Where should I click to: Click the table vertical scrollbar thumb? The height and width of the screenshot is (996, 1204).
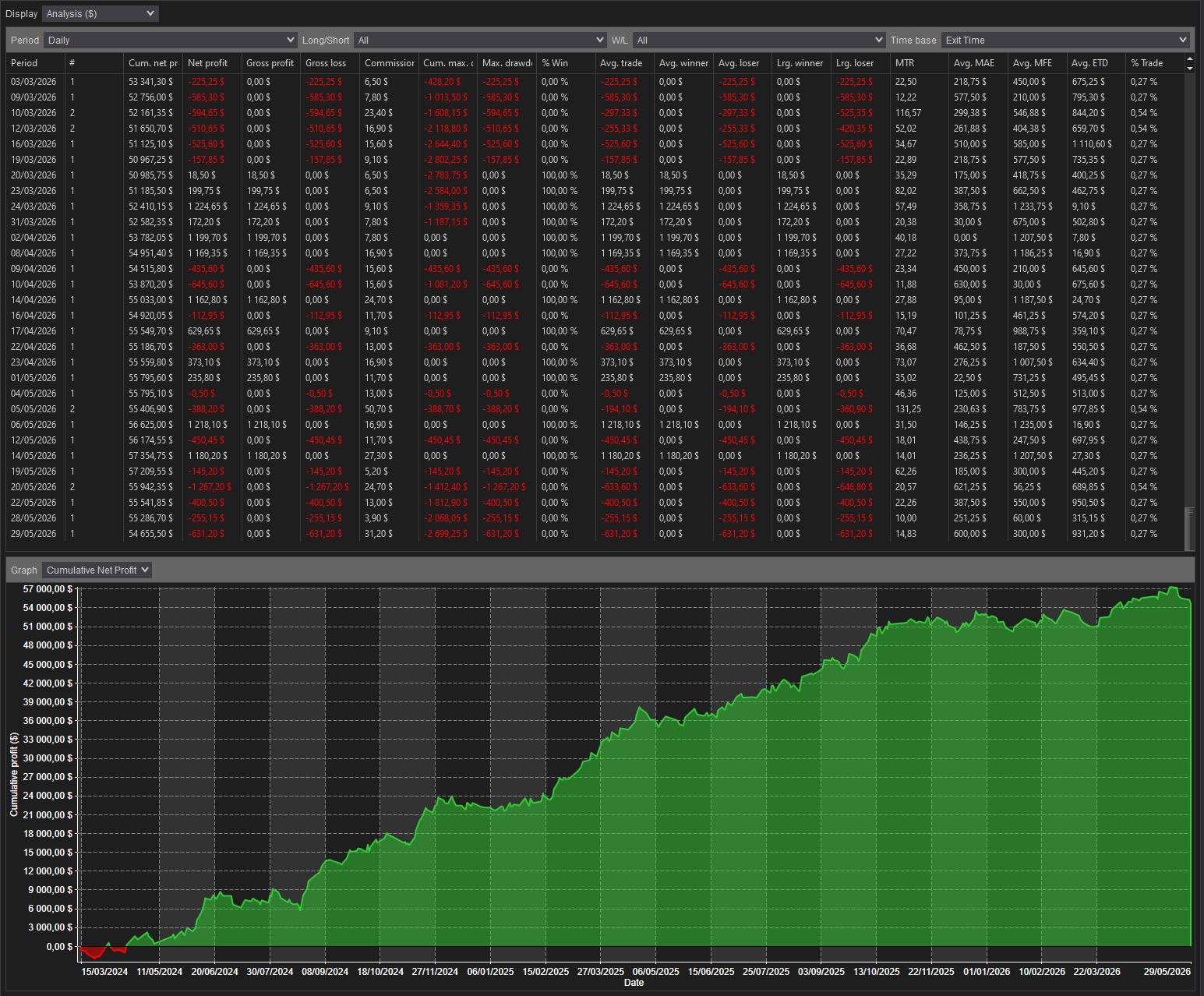1189,529
